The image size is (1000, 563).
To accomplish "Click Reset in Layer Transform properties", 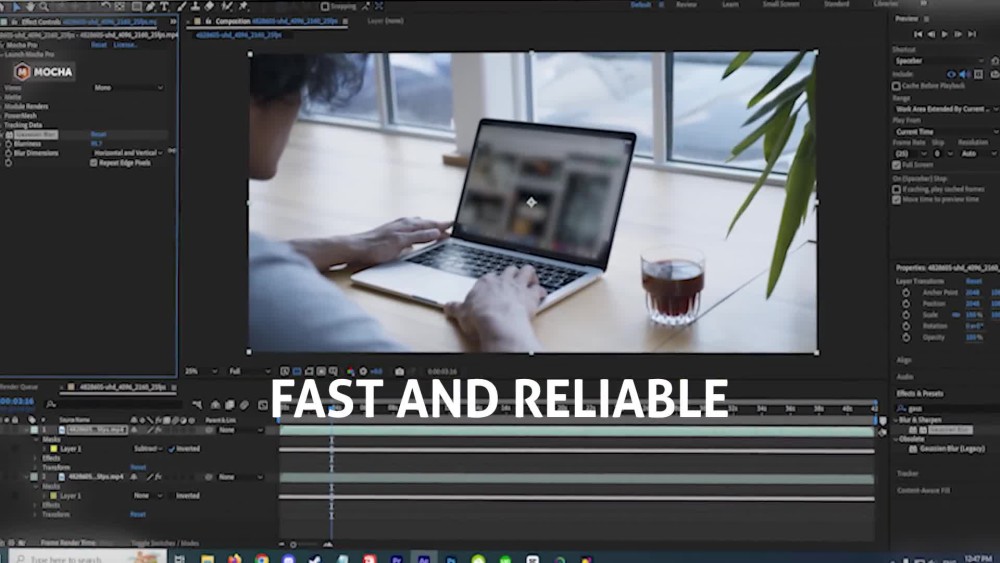I will point(973,281).
